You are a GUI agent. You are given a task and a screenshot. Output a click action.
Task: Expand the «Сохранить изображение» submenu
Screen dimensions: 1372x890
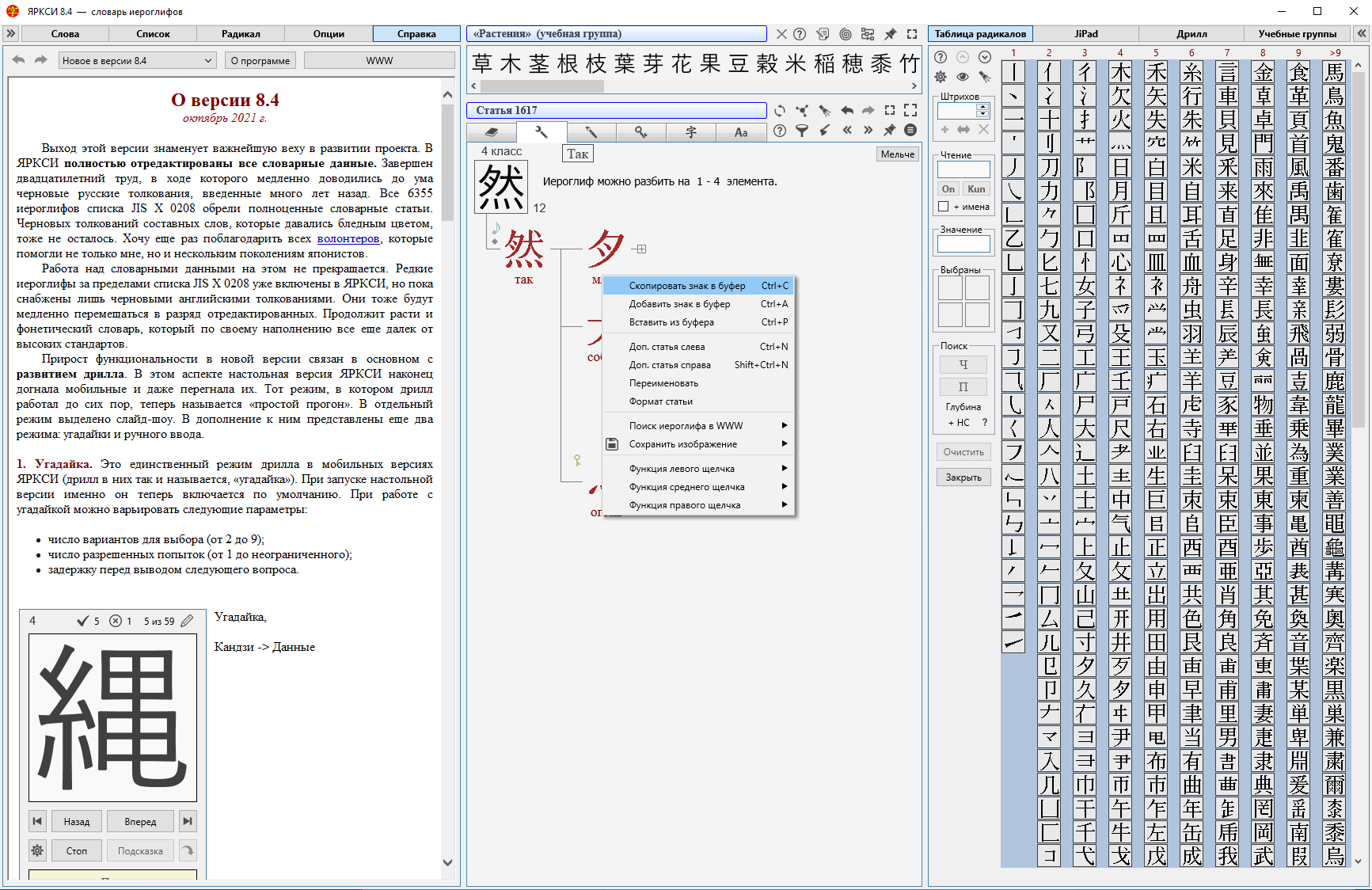click(698, 444)
